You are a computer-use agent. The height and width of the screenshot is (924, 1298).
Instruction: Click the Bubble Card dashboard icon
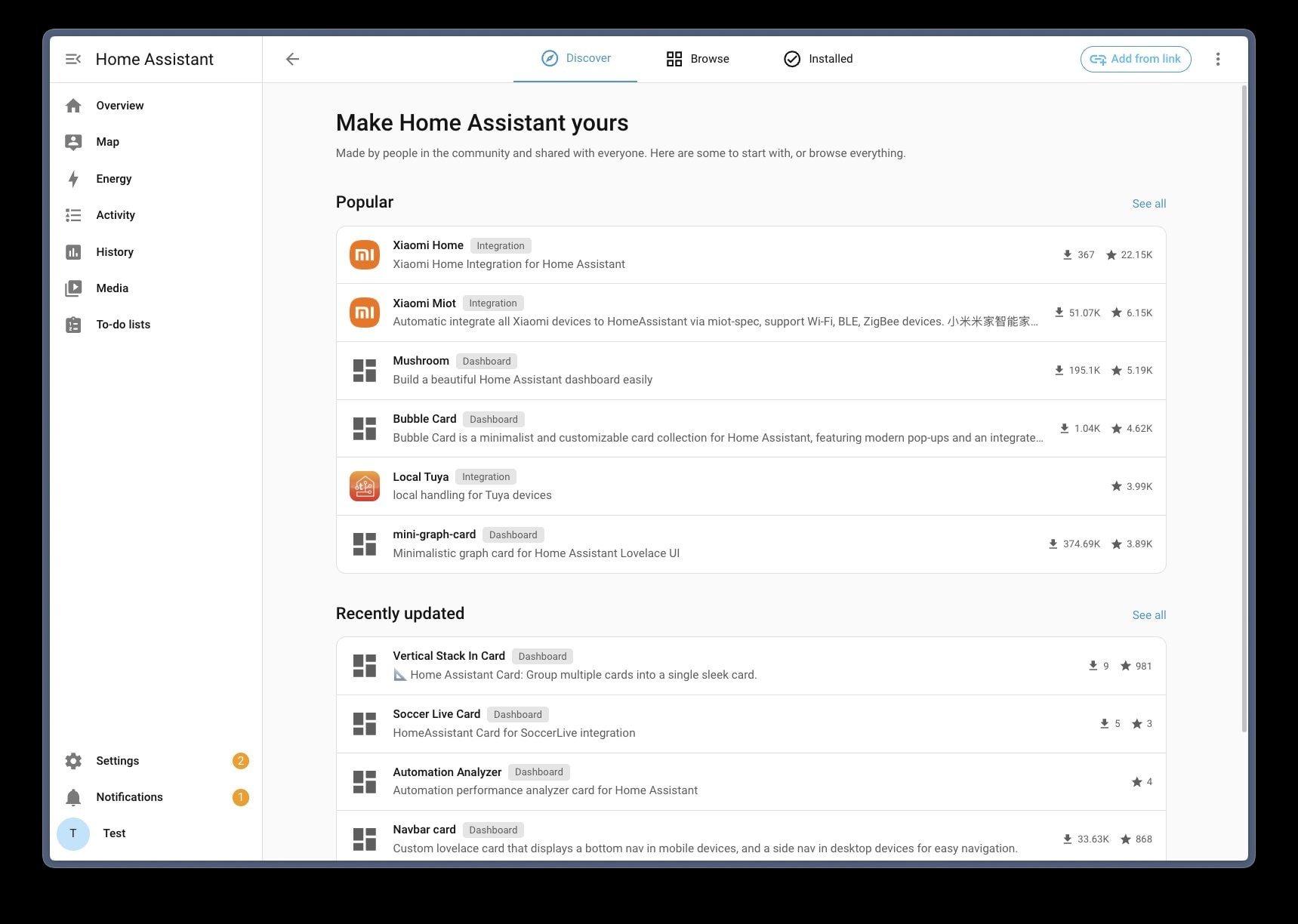pos(365,429)
